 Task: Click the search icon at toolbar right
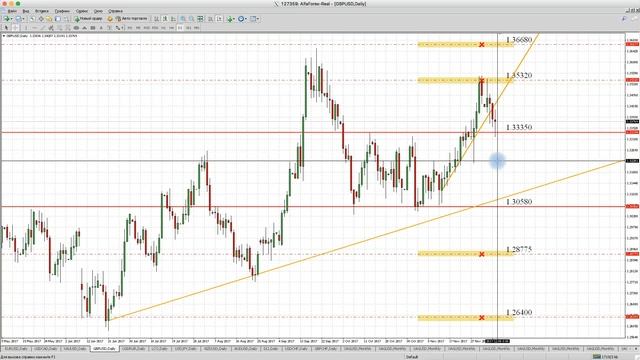click(624, 19)
